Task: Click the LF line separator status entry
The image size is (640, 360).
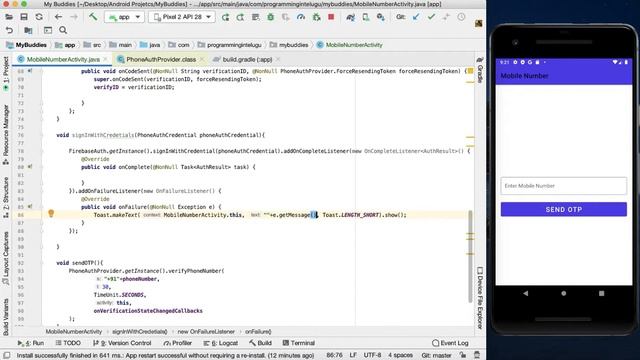Action: pos(353,356)
